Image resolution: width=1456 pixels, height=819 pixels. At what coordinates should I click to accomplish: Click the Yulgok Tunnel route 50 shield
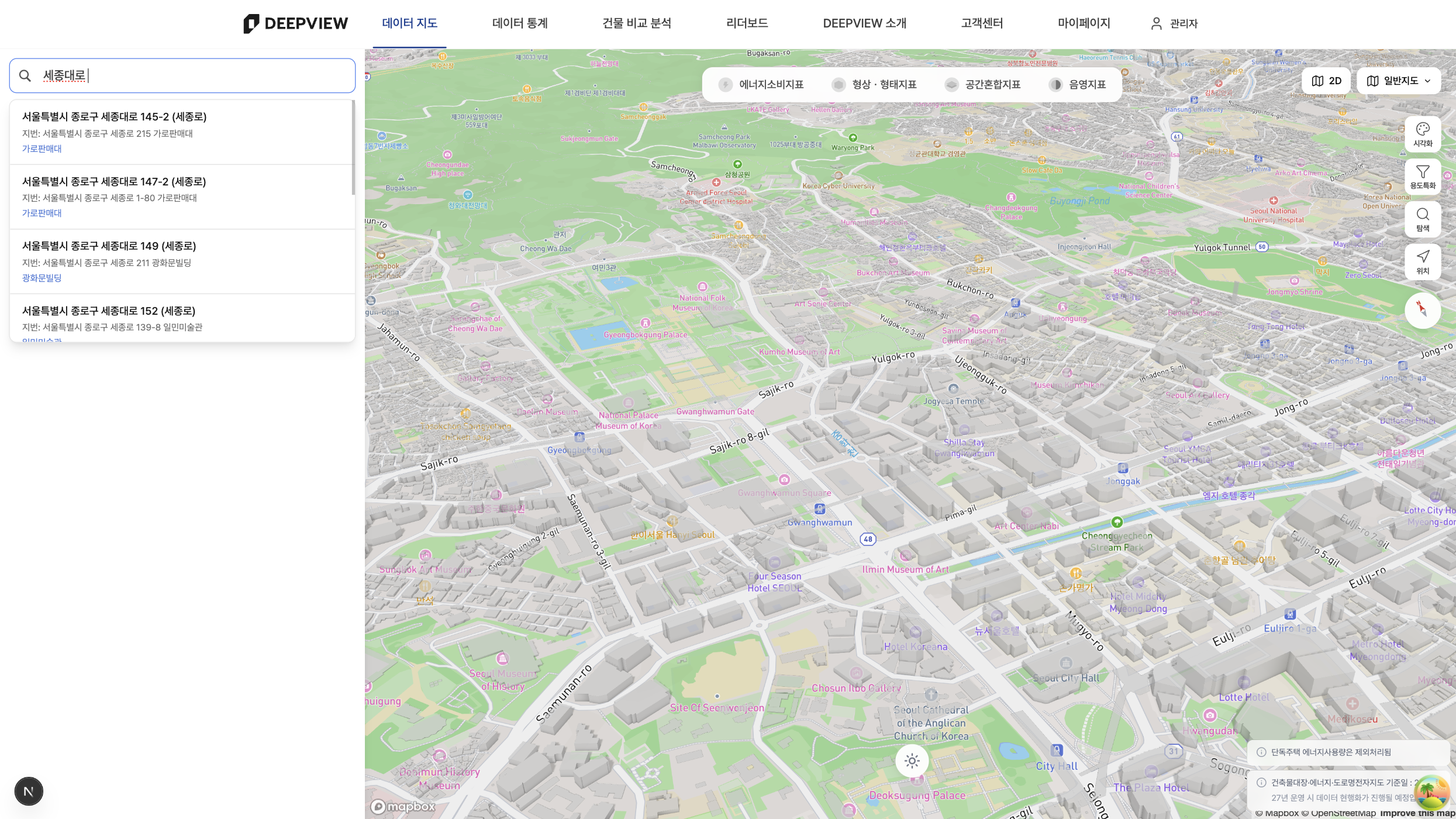pos(1262,247)
